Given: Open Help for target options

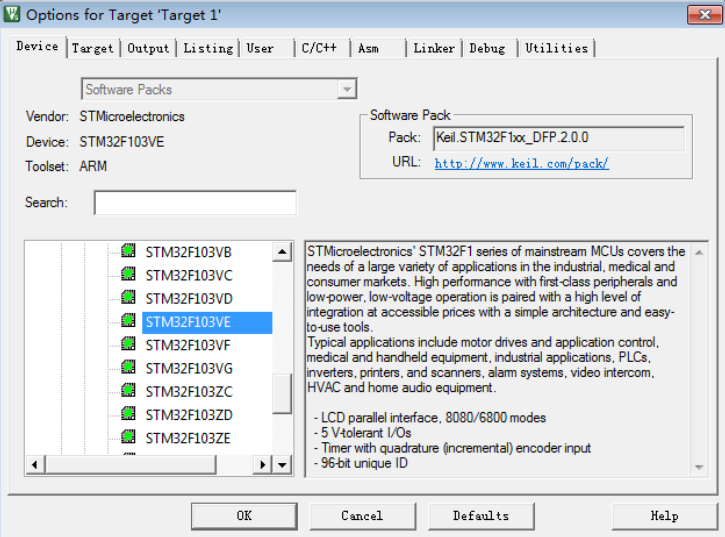Looking at the screenshot, I should point(664,516).
